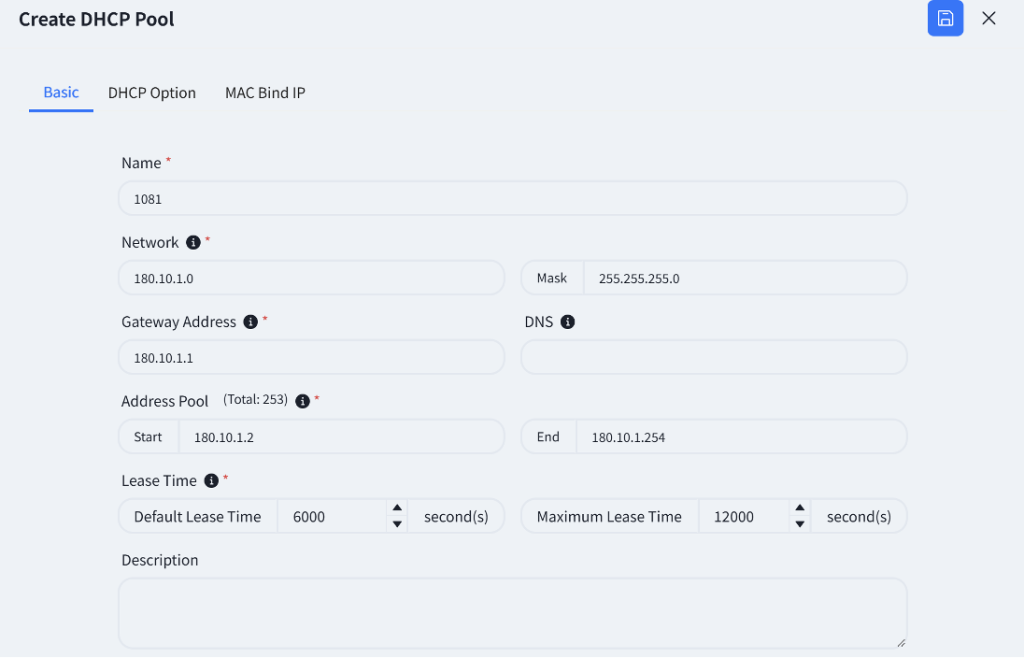
Task: Click the Description text area
Action: [513, 613]
